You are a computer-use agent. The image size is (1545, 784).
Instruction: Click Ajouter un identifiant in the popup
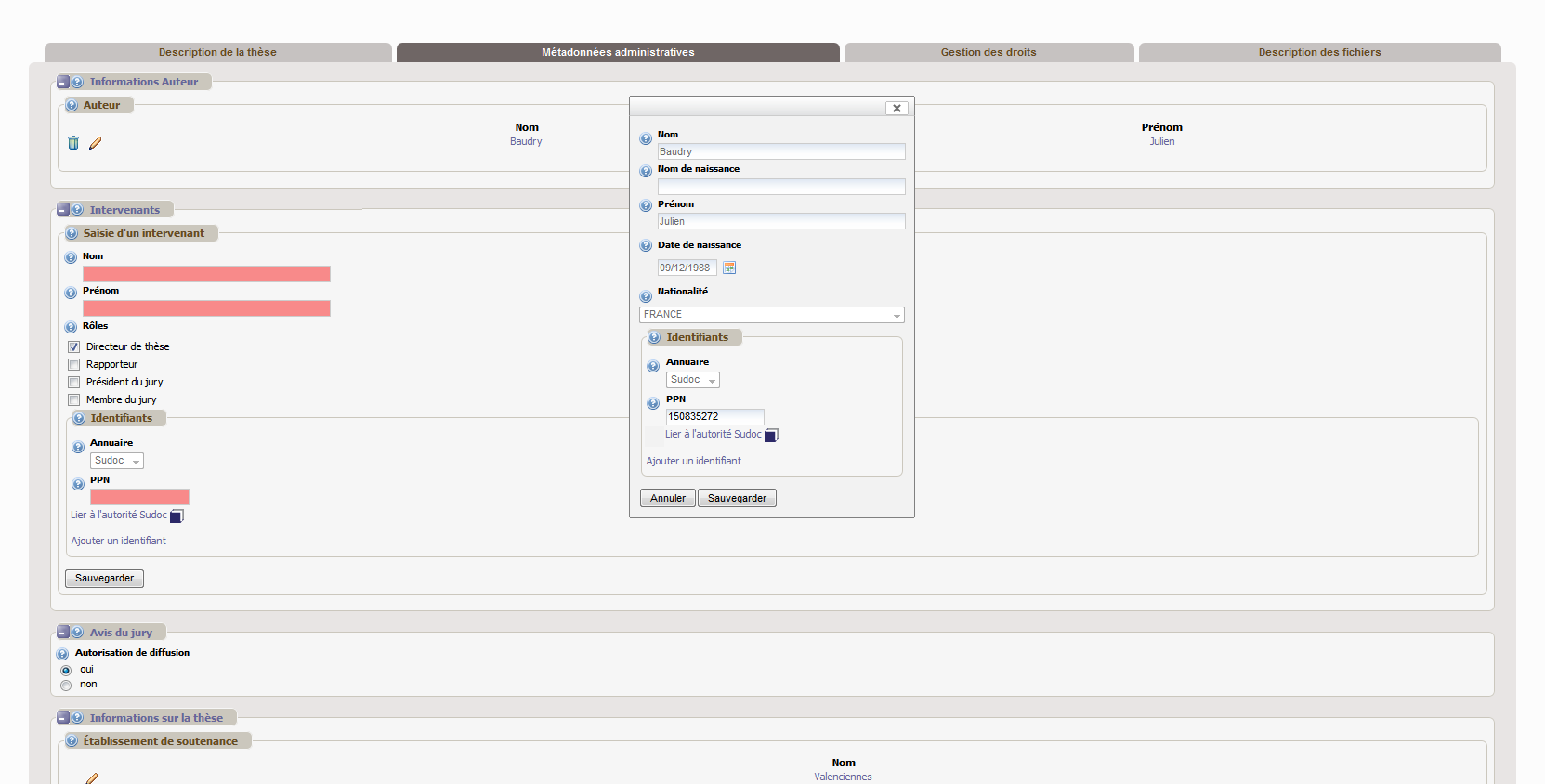click(693, 461)
